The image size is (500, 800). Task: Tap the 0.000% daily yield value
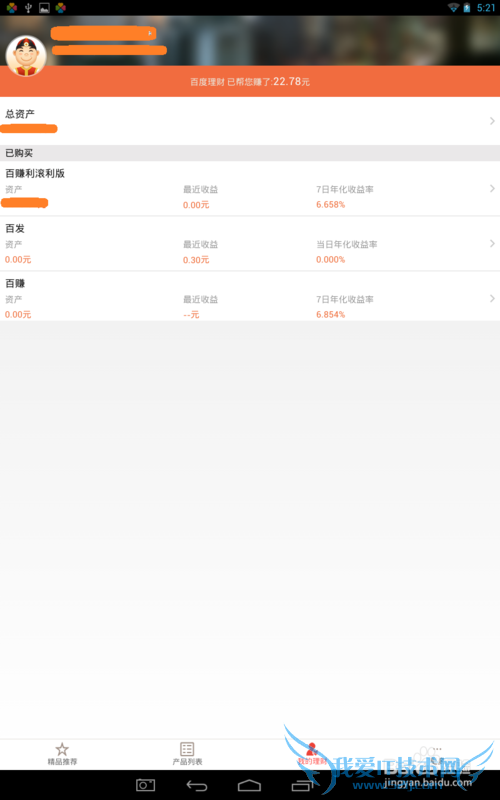pyautogui.click(x=331, y=260)
